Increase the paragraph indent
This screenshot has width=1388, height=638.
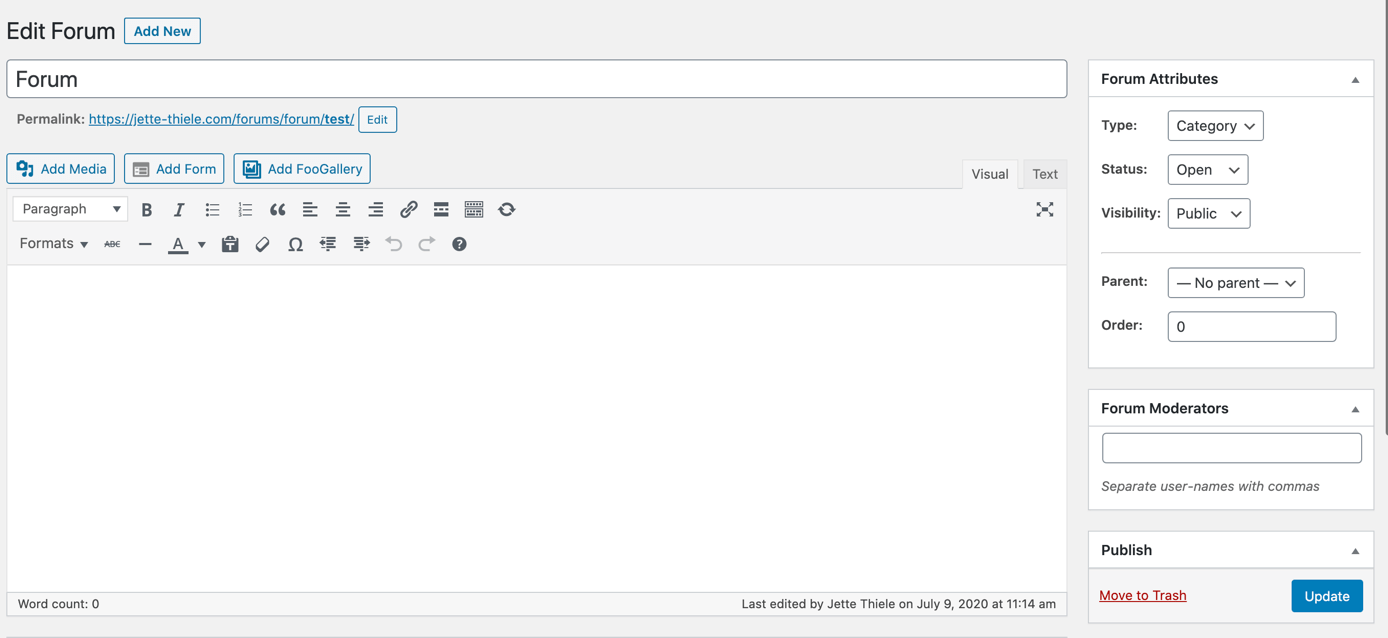tap(361, 244)
